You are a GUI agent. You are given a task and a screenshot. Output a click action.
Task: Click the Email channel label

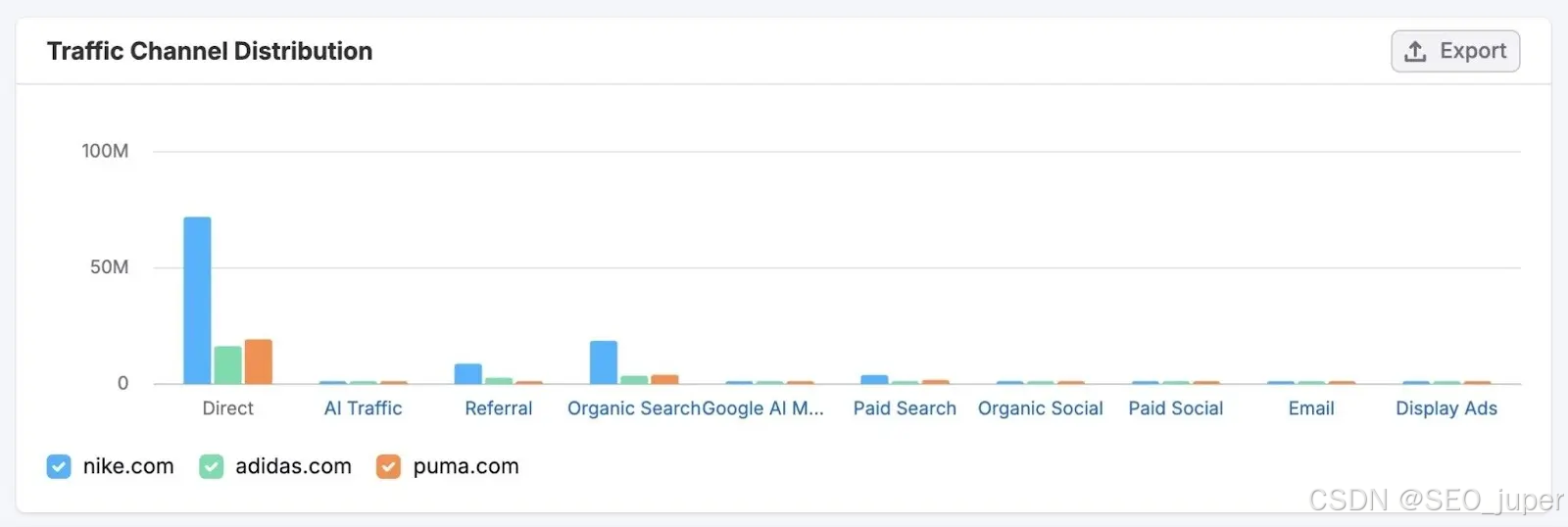click(x=1311, y=408)
